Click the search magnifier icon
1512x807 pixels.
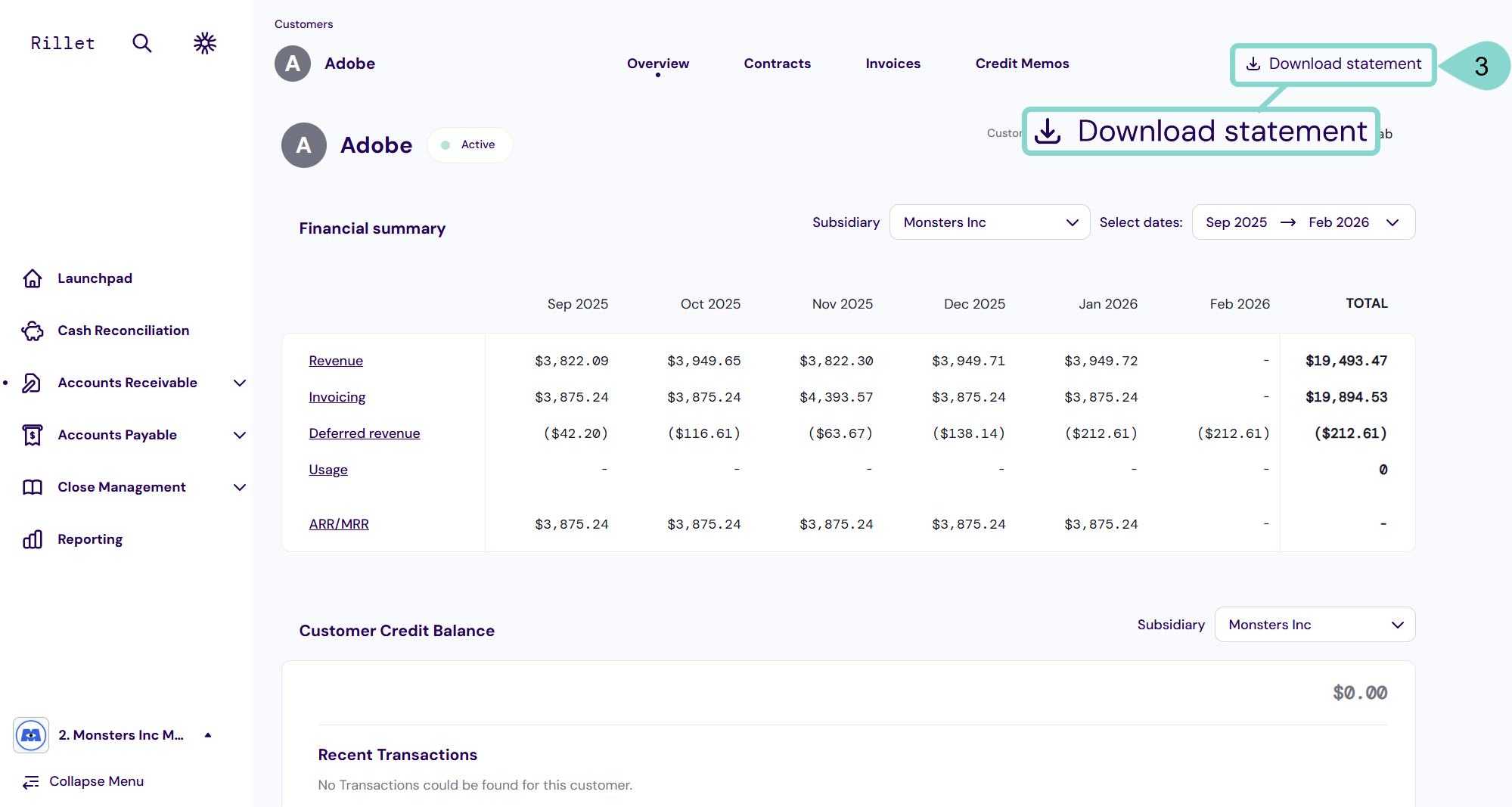141,43
